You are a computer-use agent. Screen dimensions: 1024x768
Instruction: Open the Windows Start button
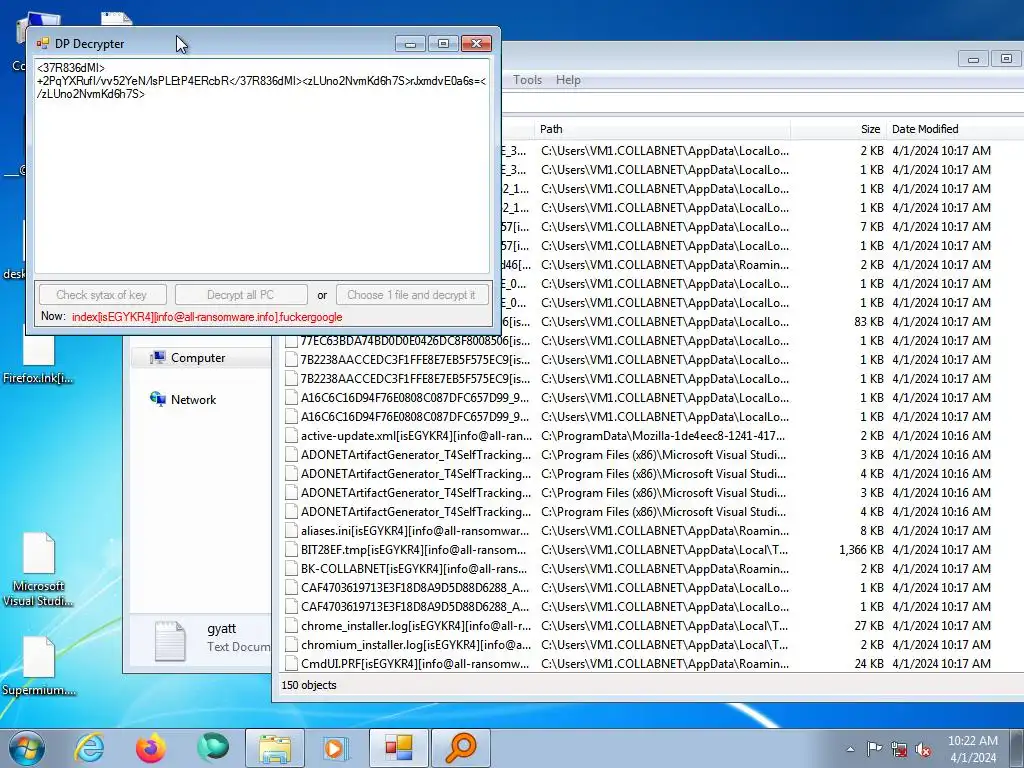coord(26,748)
